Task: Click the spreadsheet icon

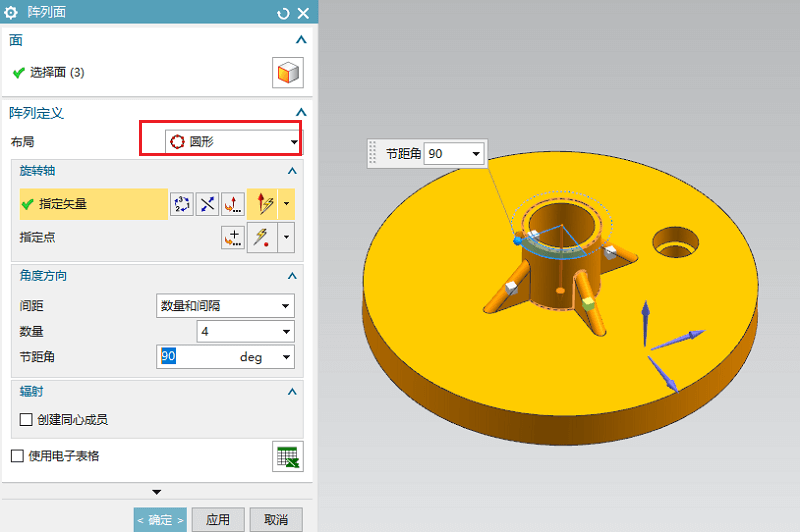Action: tap(288, 457)
